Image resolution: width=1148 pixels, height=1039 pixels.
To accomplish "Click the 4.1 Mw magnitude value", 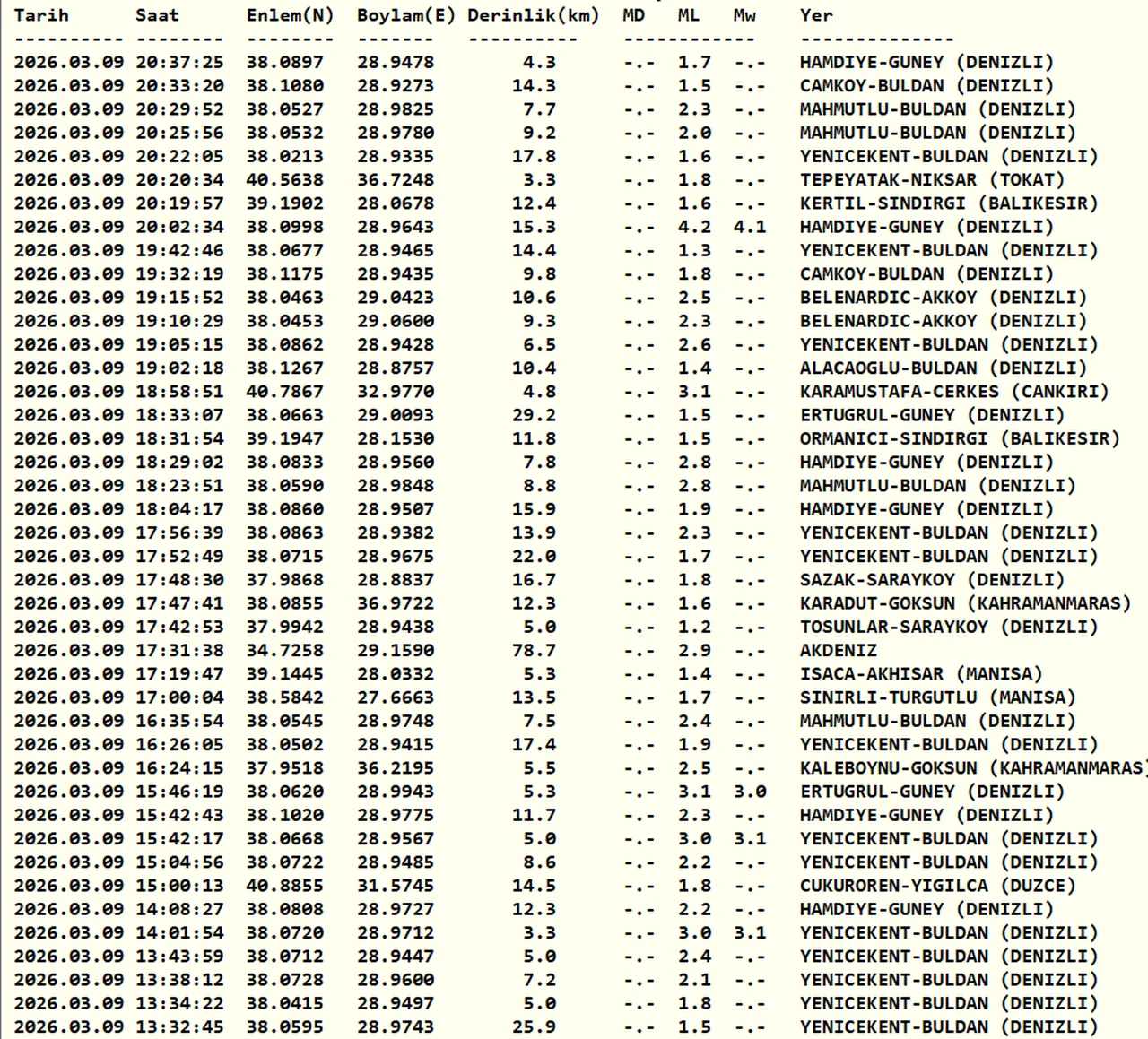I will click(750, 227).
